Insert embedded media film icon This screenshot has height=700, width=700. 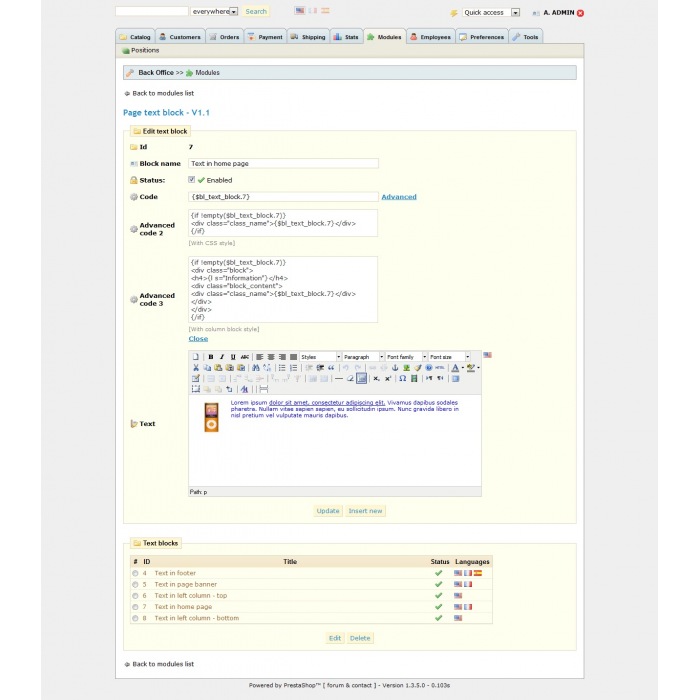tap(414, 379)
